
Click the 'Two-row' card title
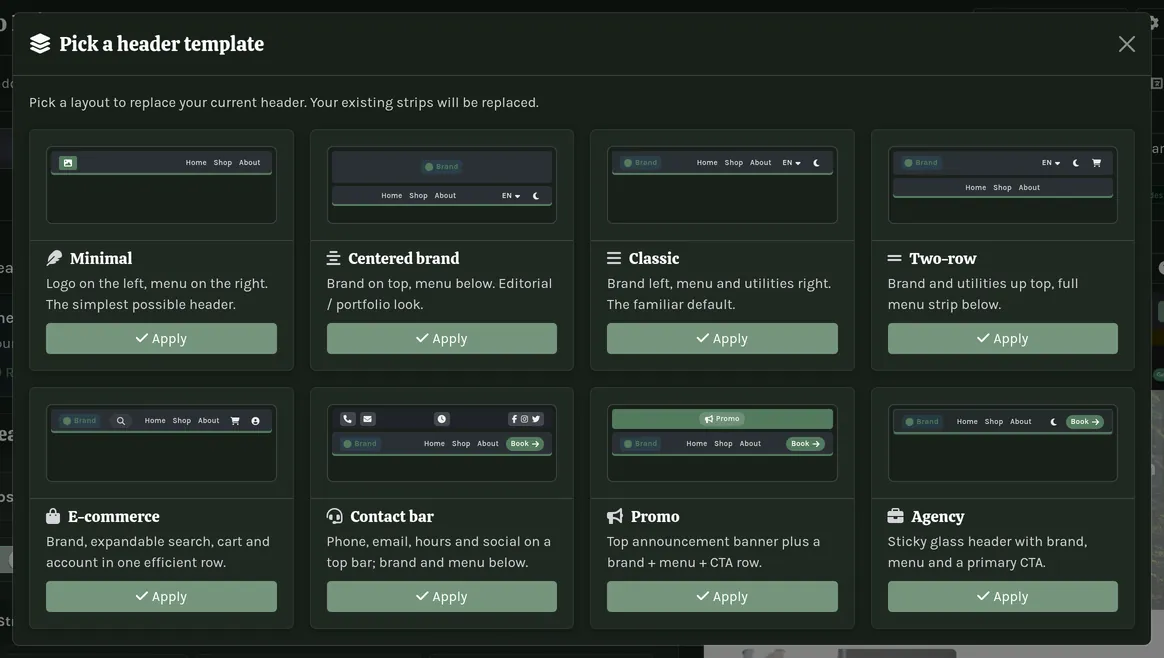943,258
